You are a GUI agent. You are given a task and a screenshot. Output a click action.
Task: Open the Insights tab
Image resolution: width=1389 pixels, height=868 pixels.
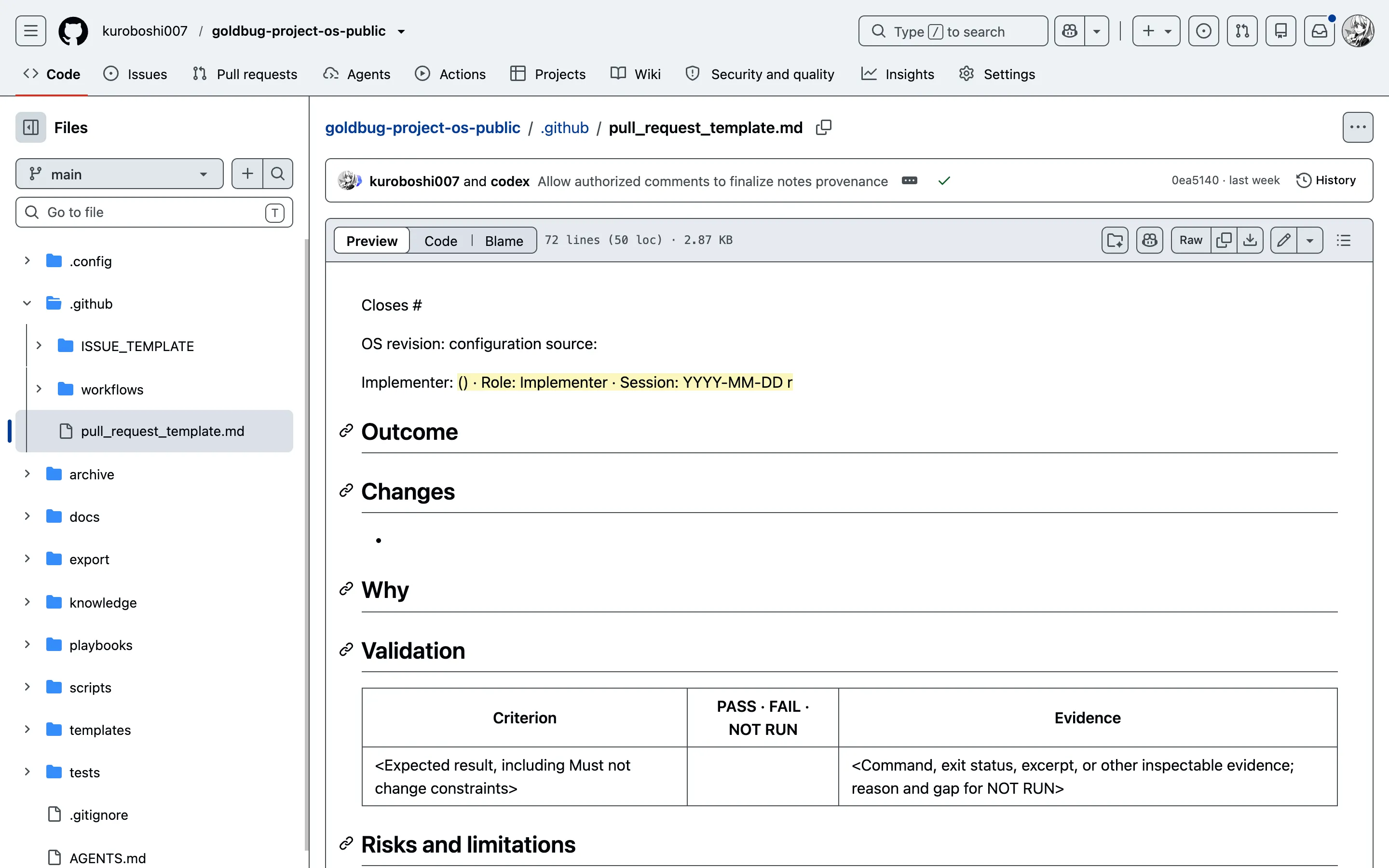click(898, 74)
